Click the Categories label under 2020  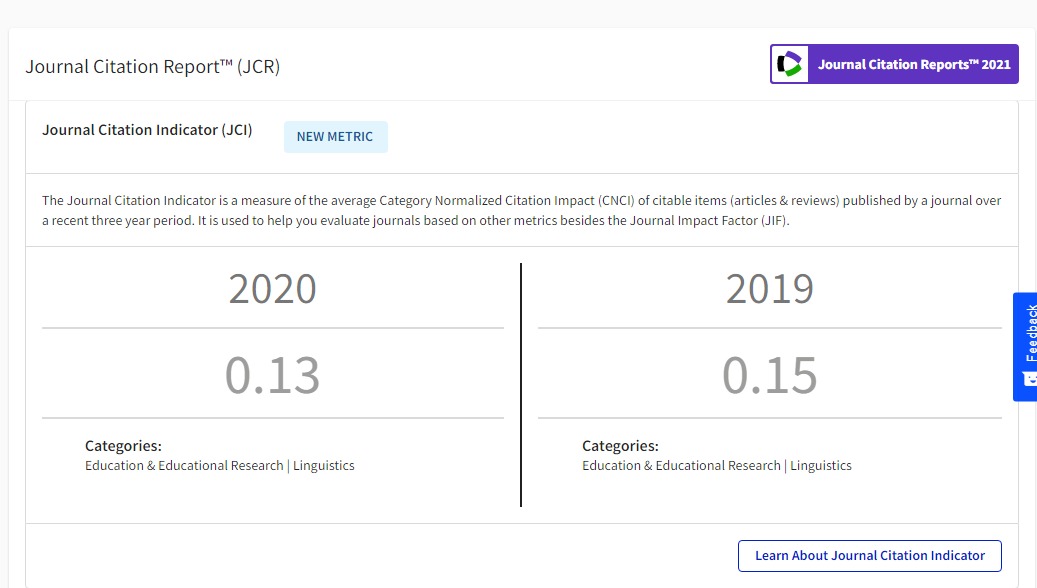point(123,446)
